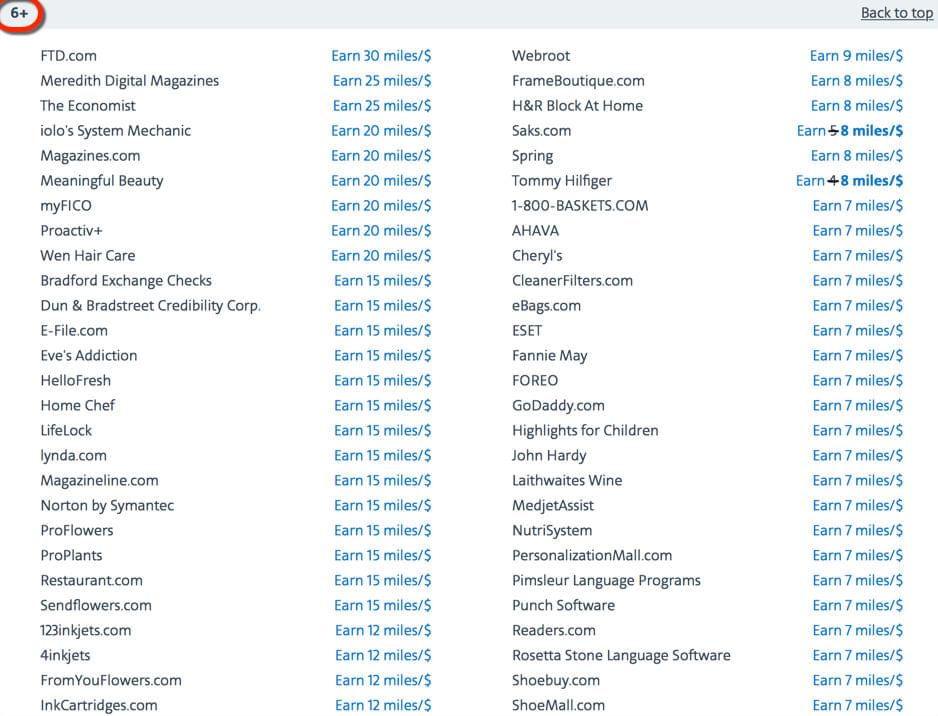Open 123inkjets.com's Earn 12 miles/$ offer
This screenshot has height=716, width=938.
pos(383,631)
